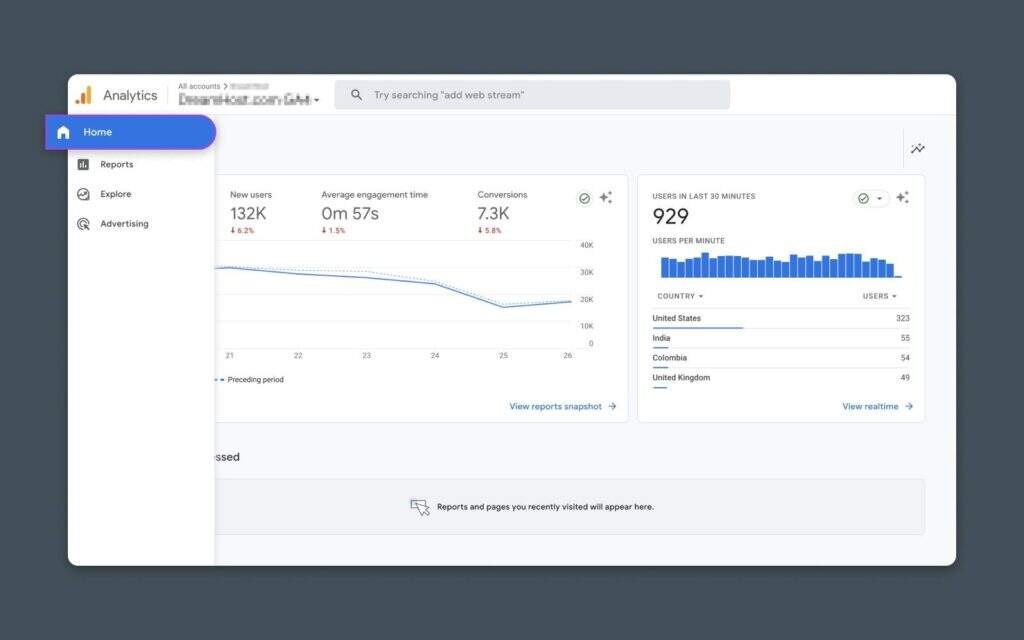Open Advertising via its sidebar icon
1024x640 pixels.
click(x=83, y=224)
